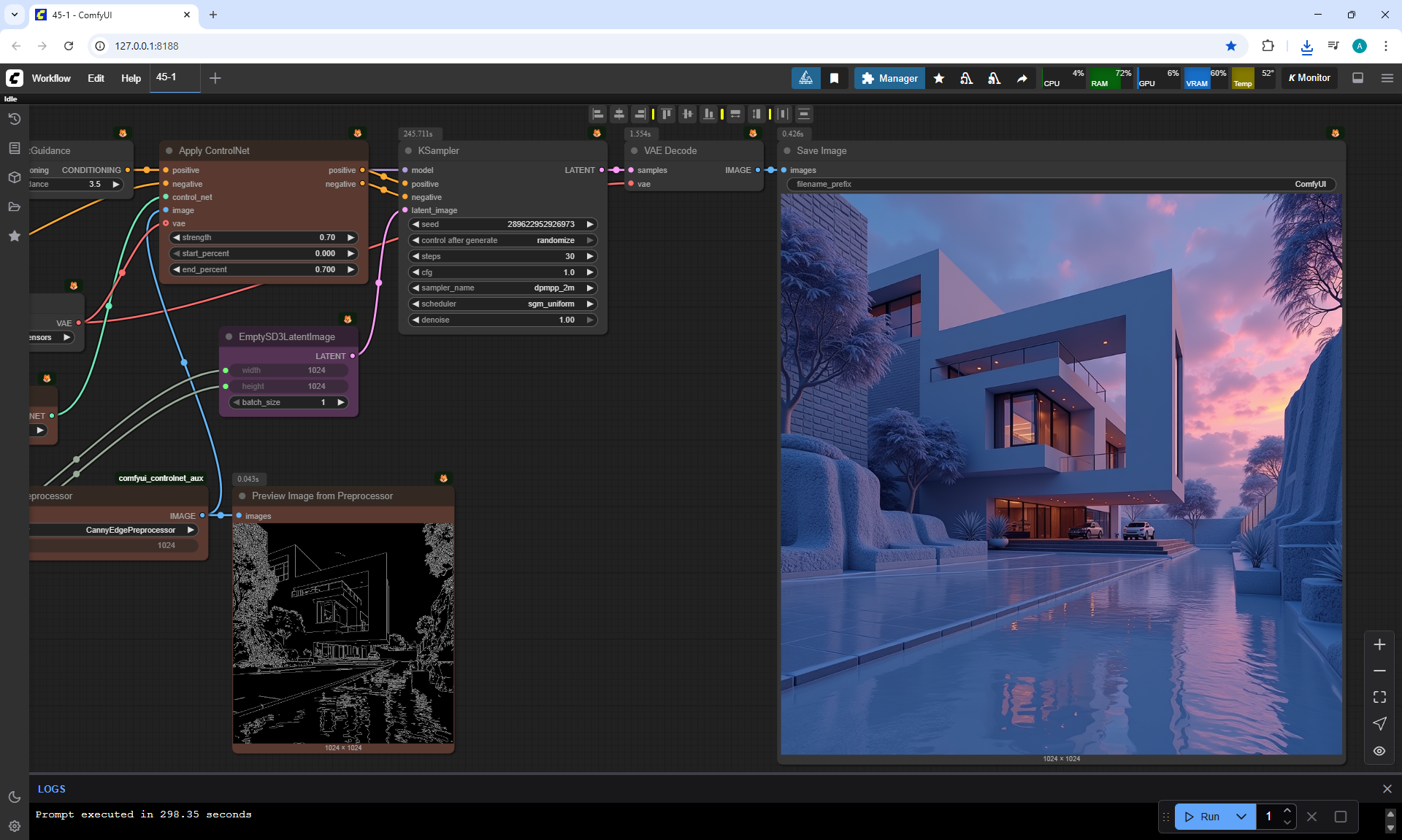Image resolution: width=1402 pixels, height=840 pixels.
Task: Open the Workflow menu
Action: 51,78
